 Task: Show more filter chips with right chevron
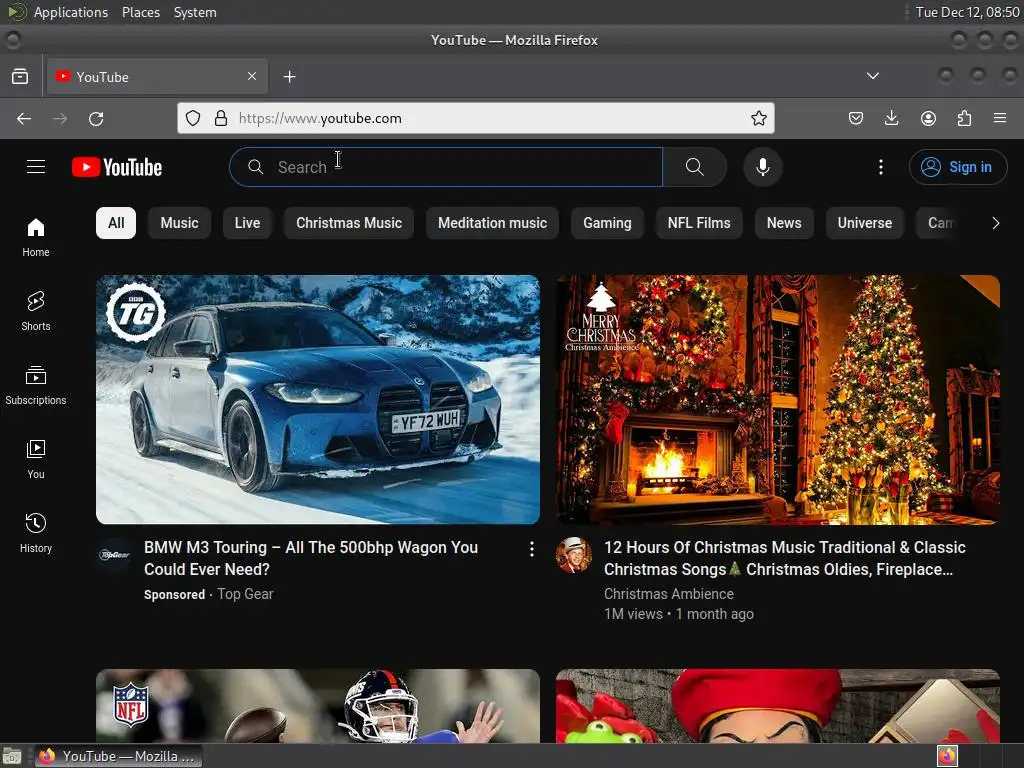(x=995, y=223)
